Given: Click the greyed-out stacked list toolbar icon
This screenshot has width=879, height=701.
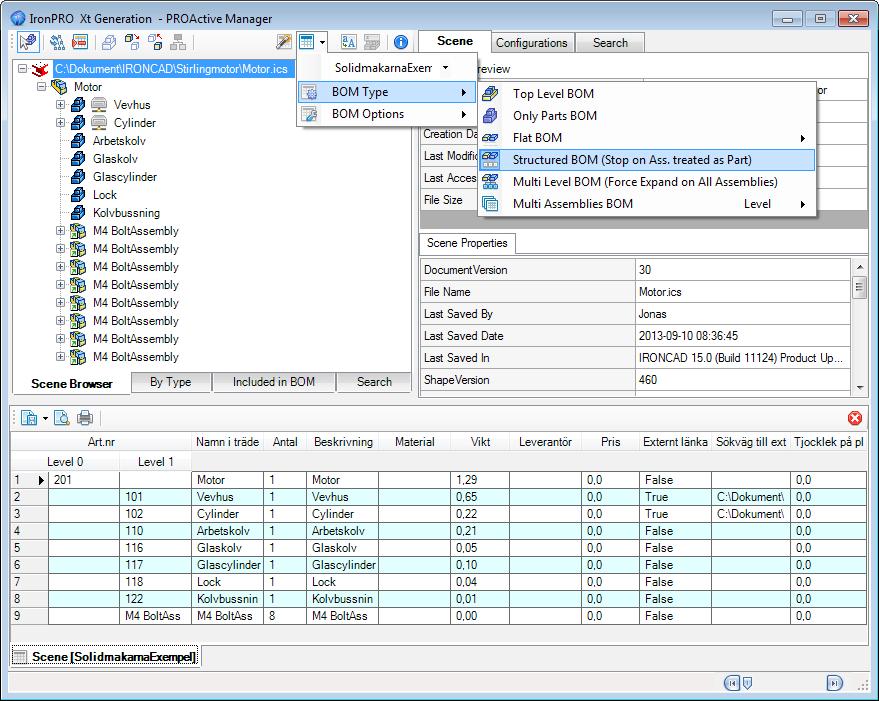Looking at the screenshot, I should point(372,41).
